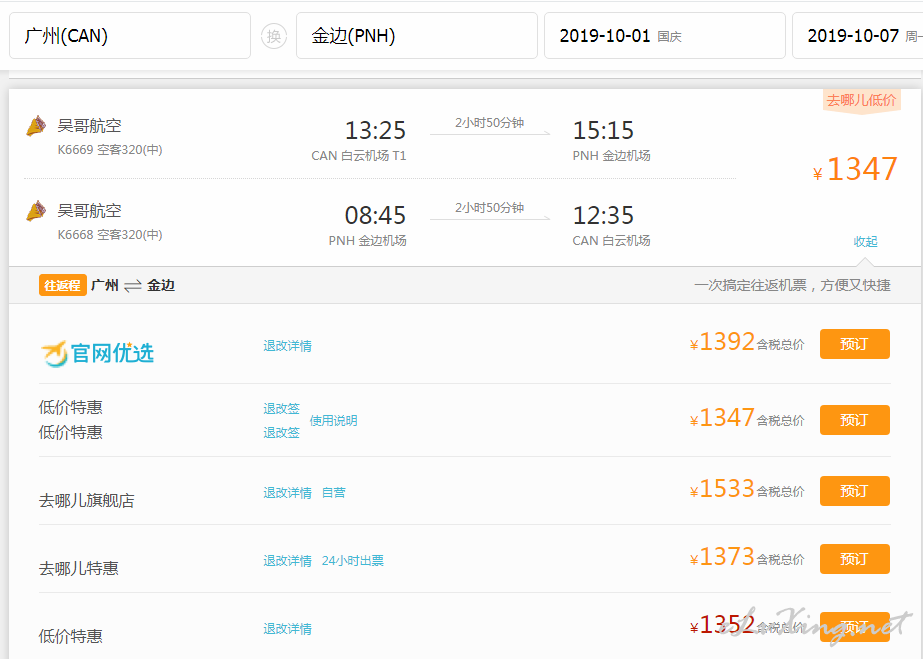Viewport: 923px width, 659px height.
Task: Click the 13:25 departure time
Action: [375, 130]
